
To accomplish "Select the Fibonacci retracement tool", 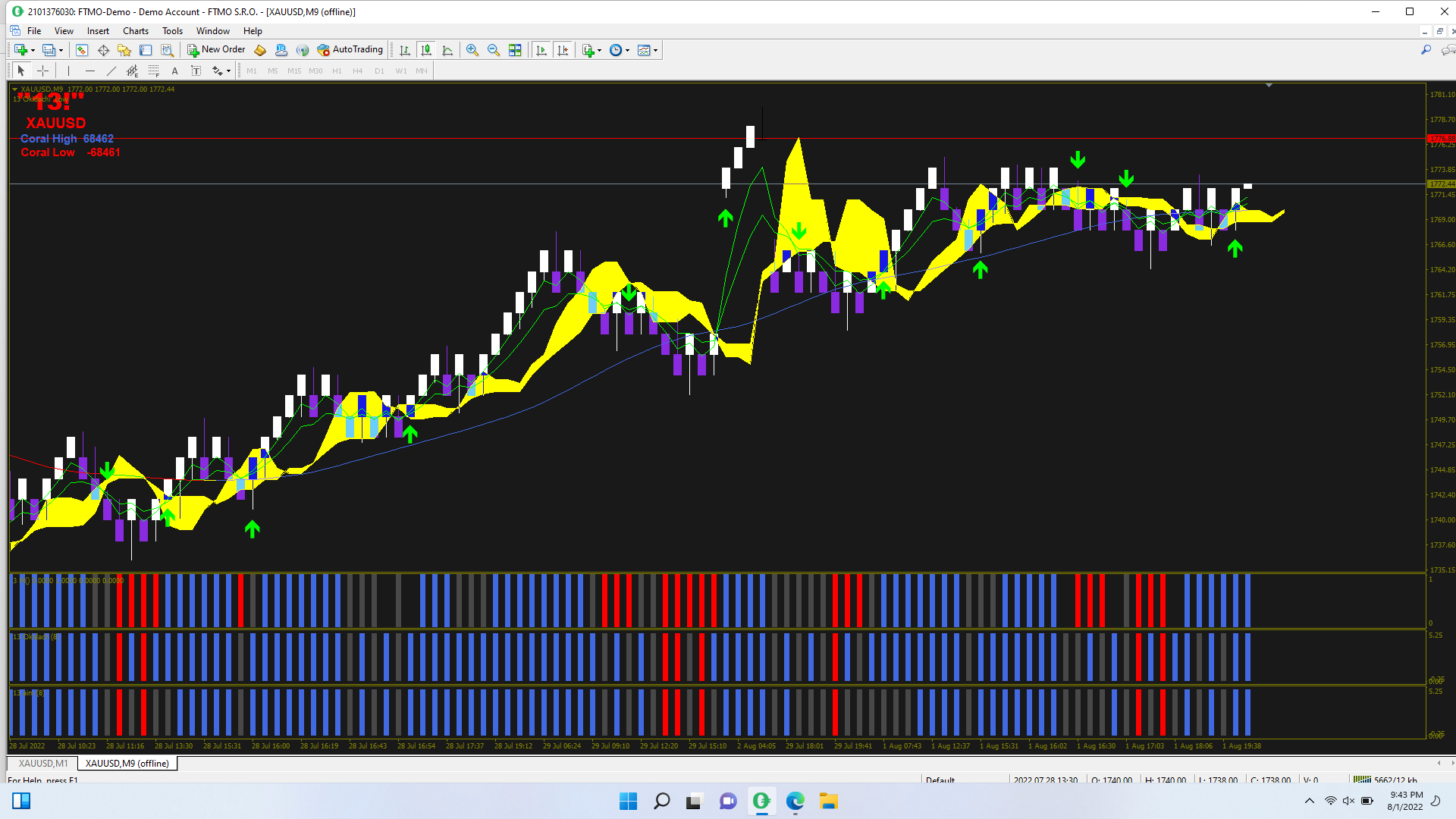I will coord(154,71).
